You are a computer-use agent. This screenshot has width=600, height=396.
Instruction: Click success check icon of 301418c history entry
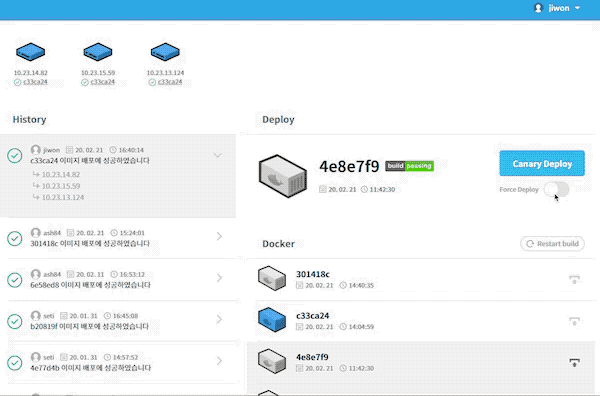15,238
